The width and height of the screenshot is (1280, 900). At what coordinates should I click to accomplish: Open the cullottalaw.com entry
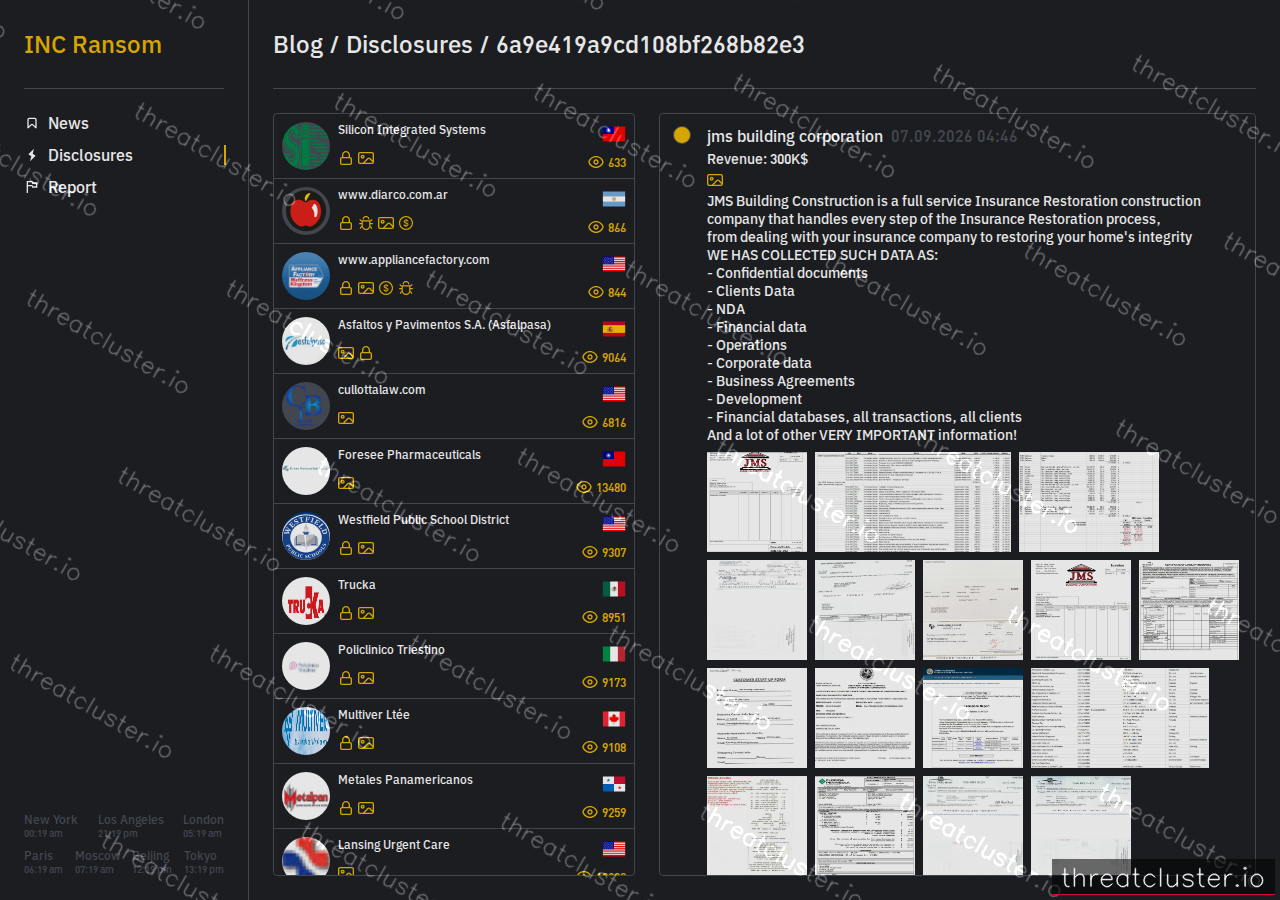pyautogui.click(x=454, y=406)
